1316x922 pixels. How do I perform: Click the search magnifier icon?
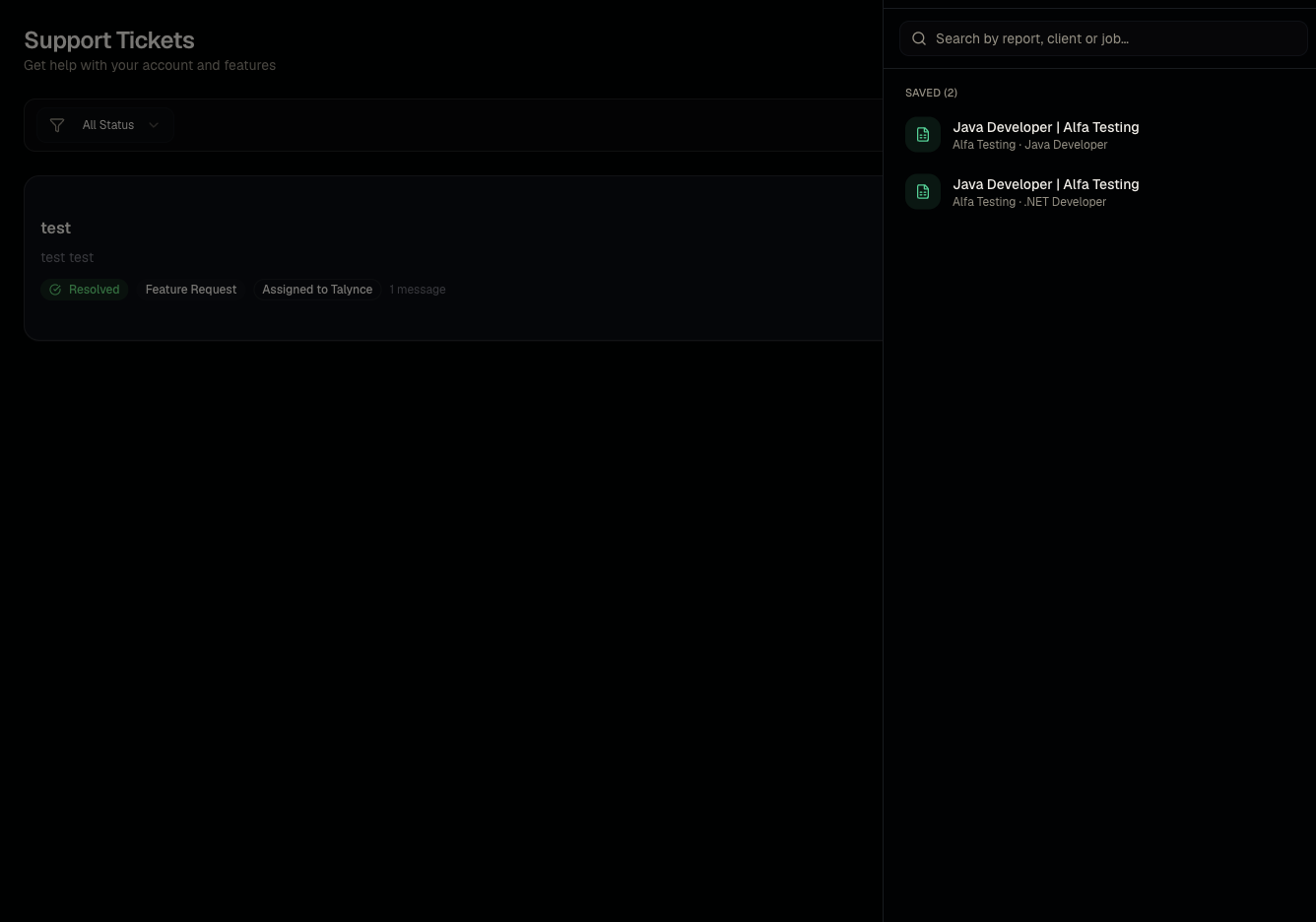tap(919, 38)
